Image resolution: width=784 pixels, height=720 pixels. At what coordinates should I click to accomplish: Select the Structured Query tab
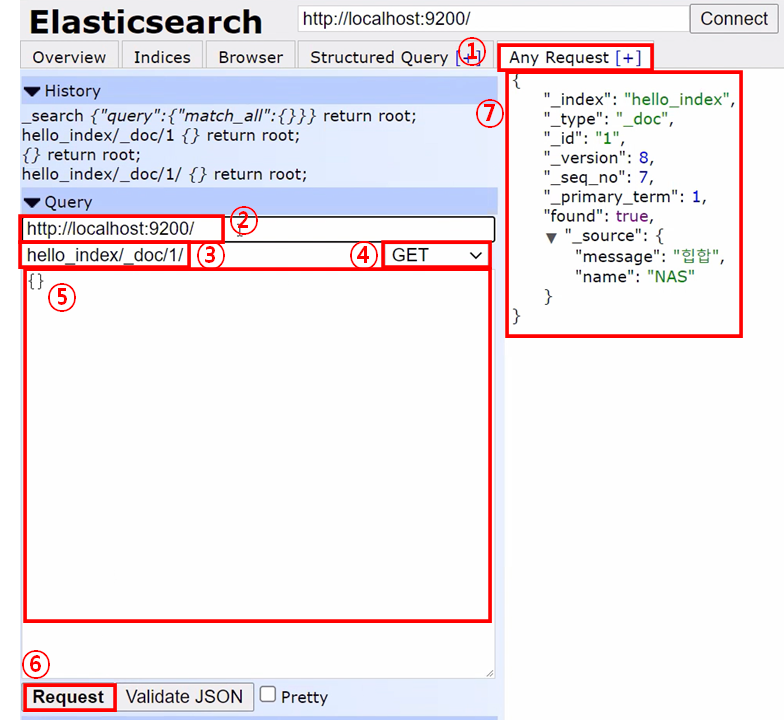point(379,57)
